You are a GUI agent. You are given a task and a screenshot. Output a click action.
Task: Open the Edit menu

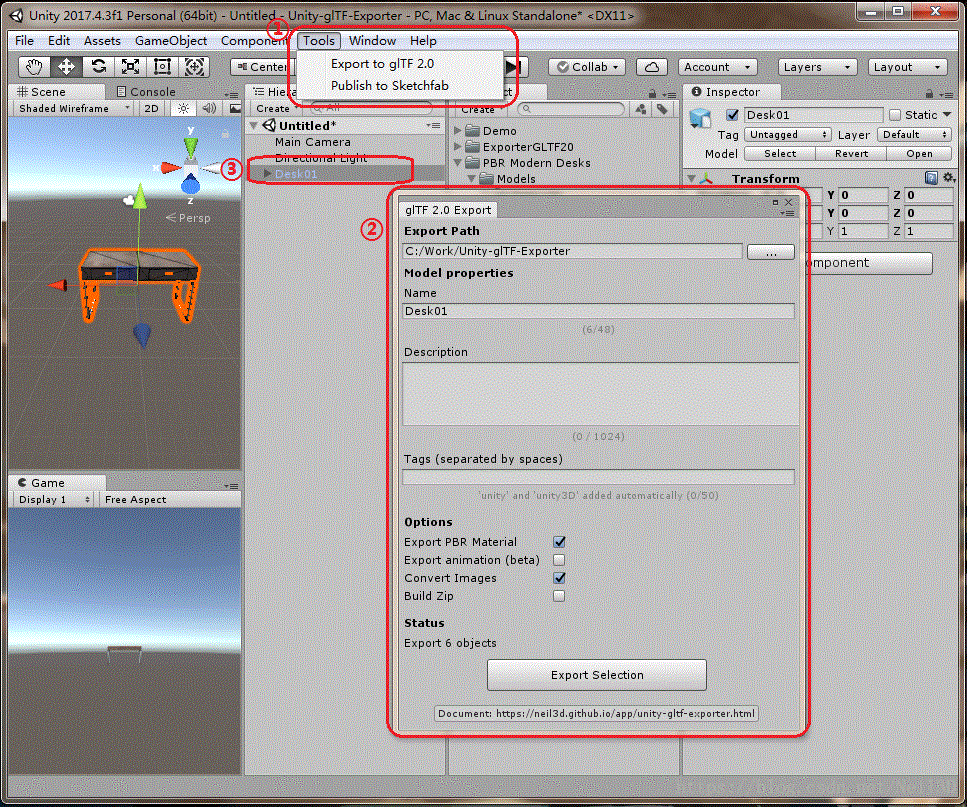59,41
